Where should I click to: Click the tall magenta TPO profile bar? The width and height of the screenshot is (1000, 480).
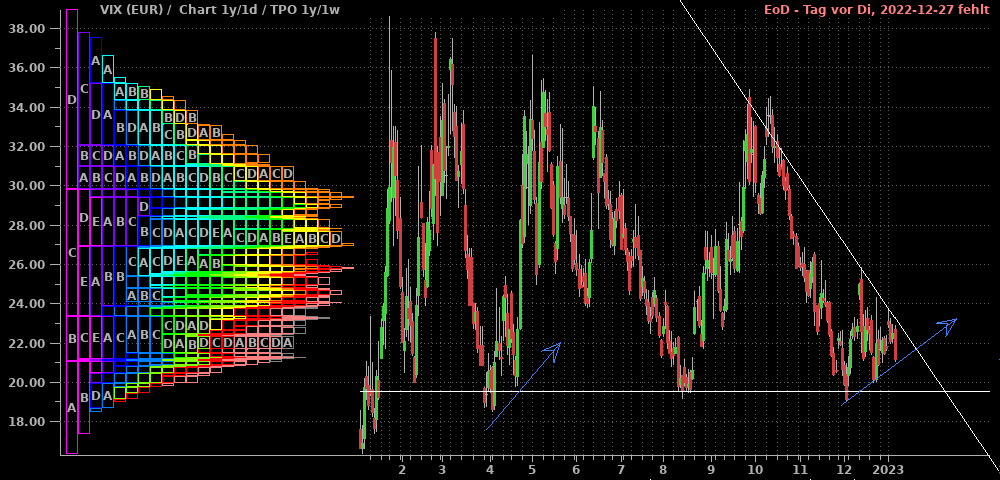pos(71,250)
